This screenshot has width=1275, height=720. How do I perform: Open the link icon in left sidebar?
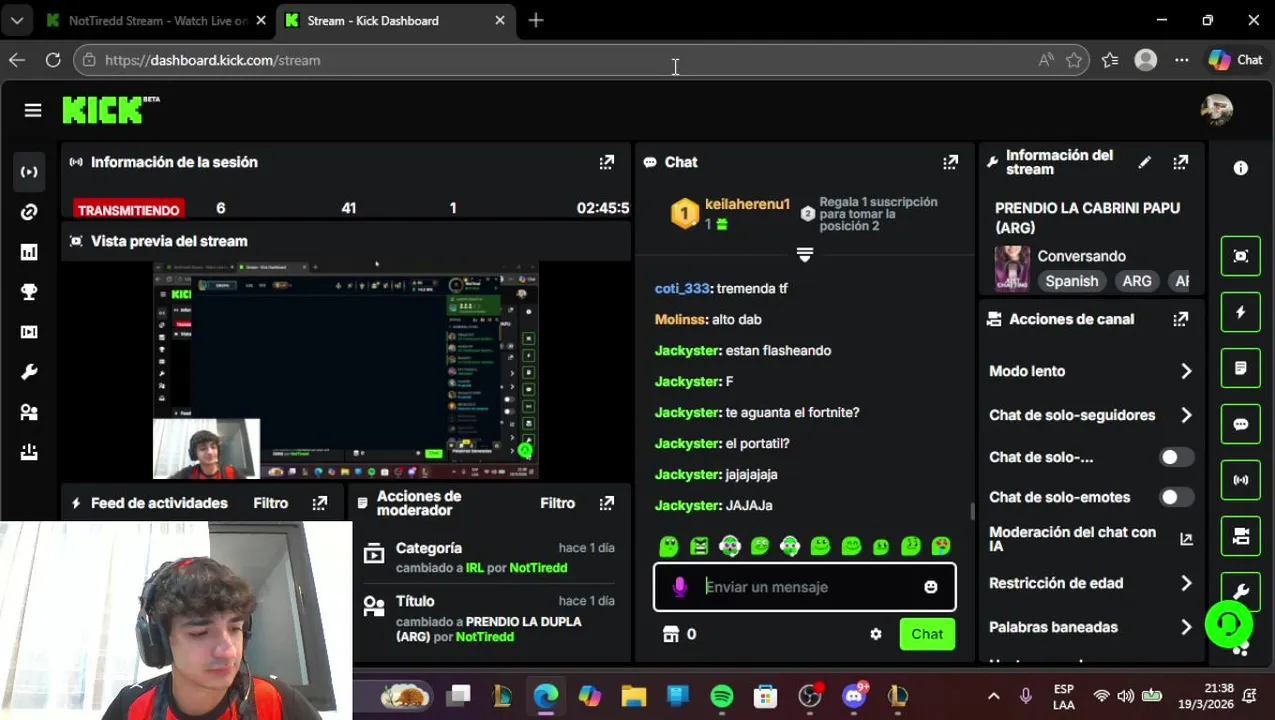tap(29, 212)
